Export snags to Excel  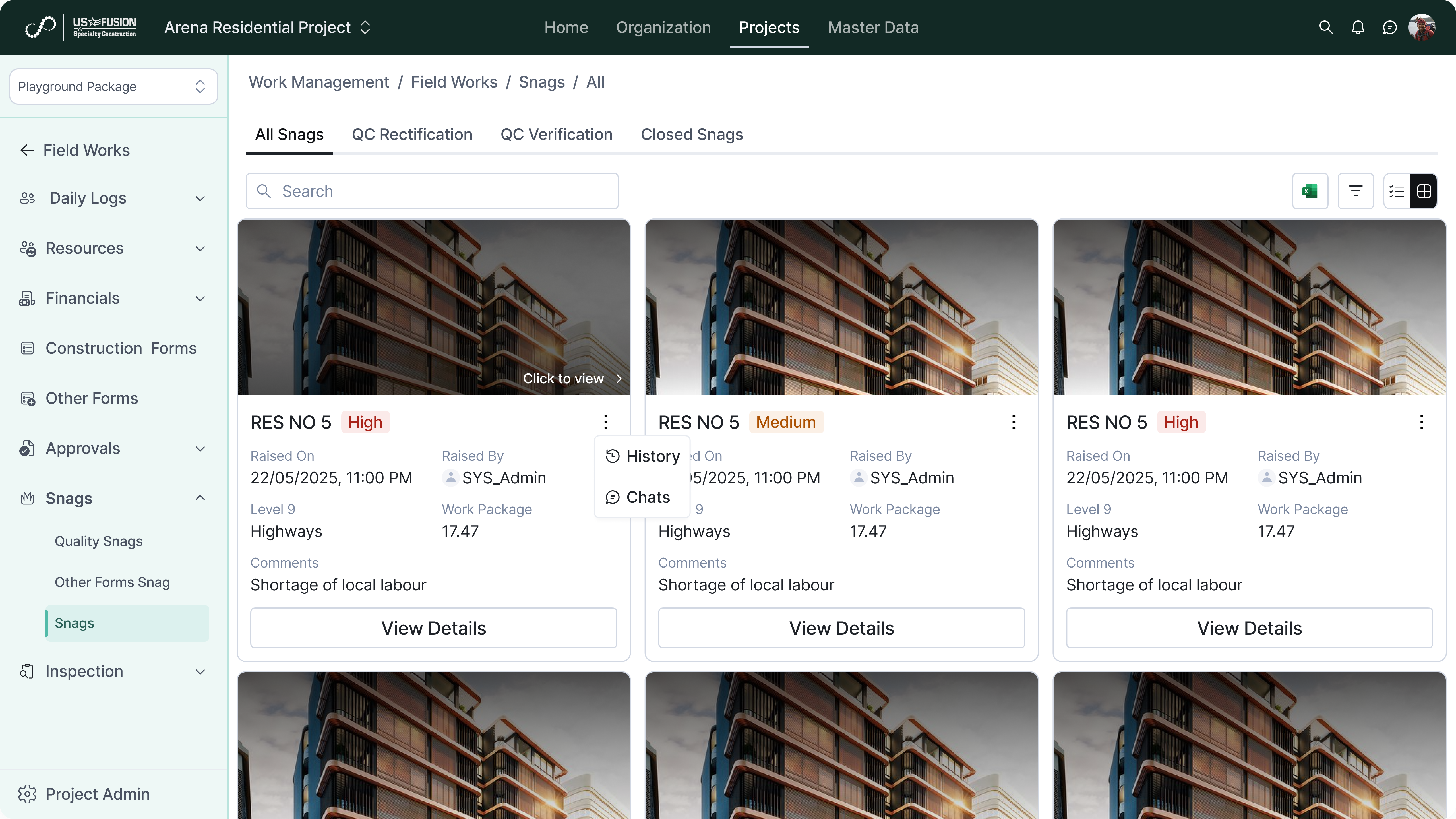pos(1310,191)
